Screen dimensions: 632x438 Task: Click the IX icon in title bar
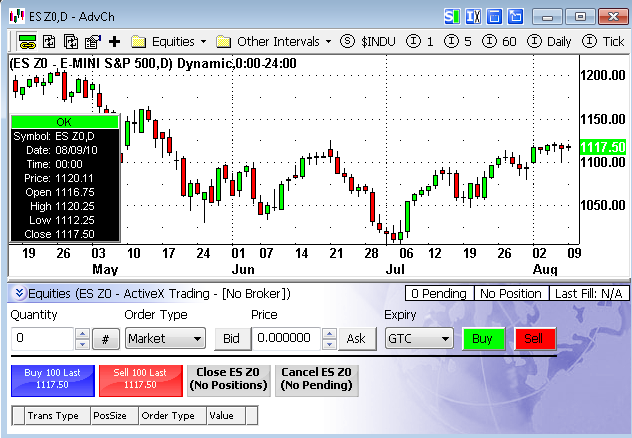473,17
